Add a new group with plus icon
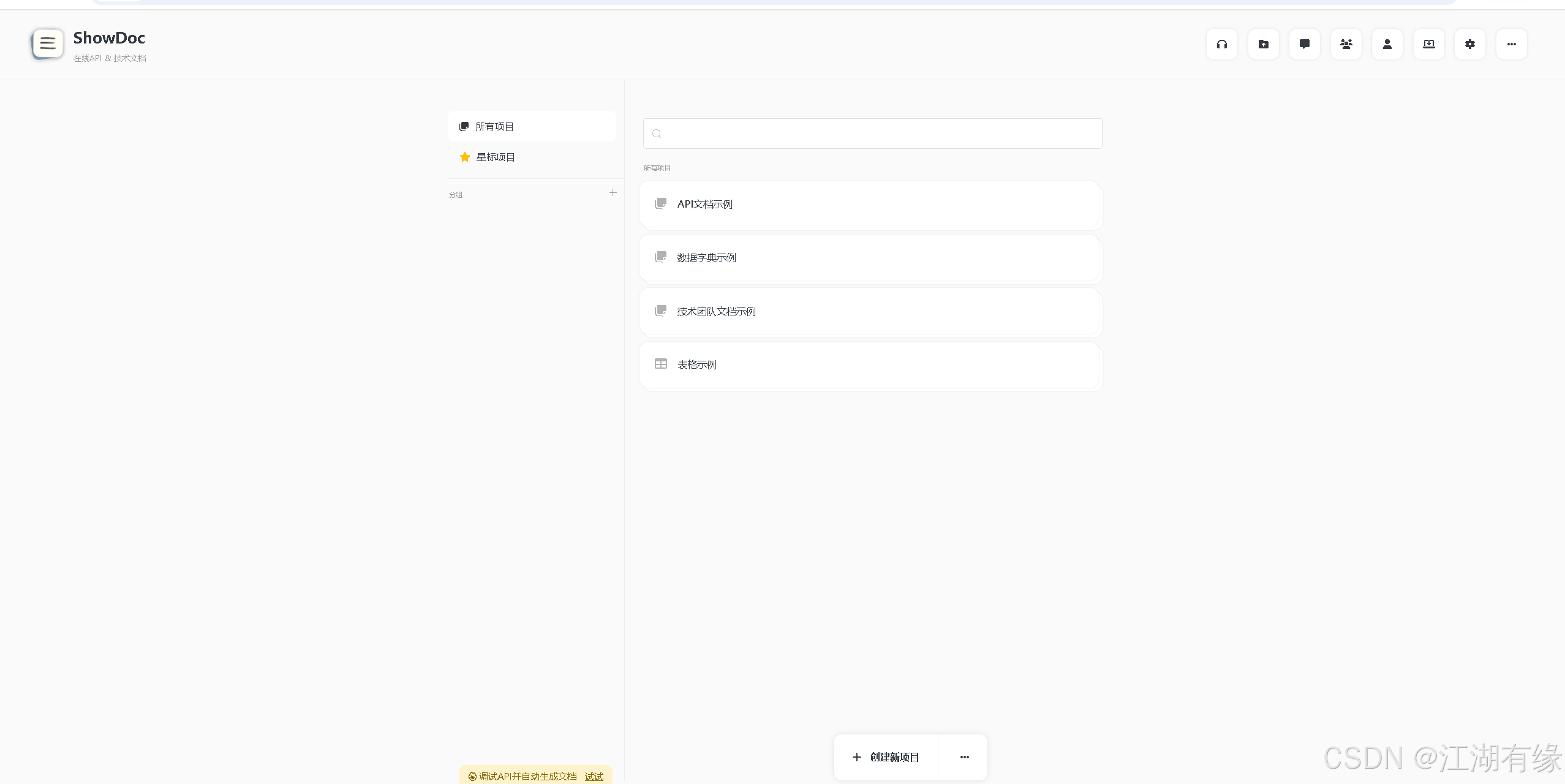 coord(613,193)
